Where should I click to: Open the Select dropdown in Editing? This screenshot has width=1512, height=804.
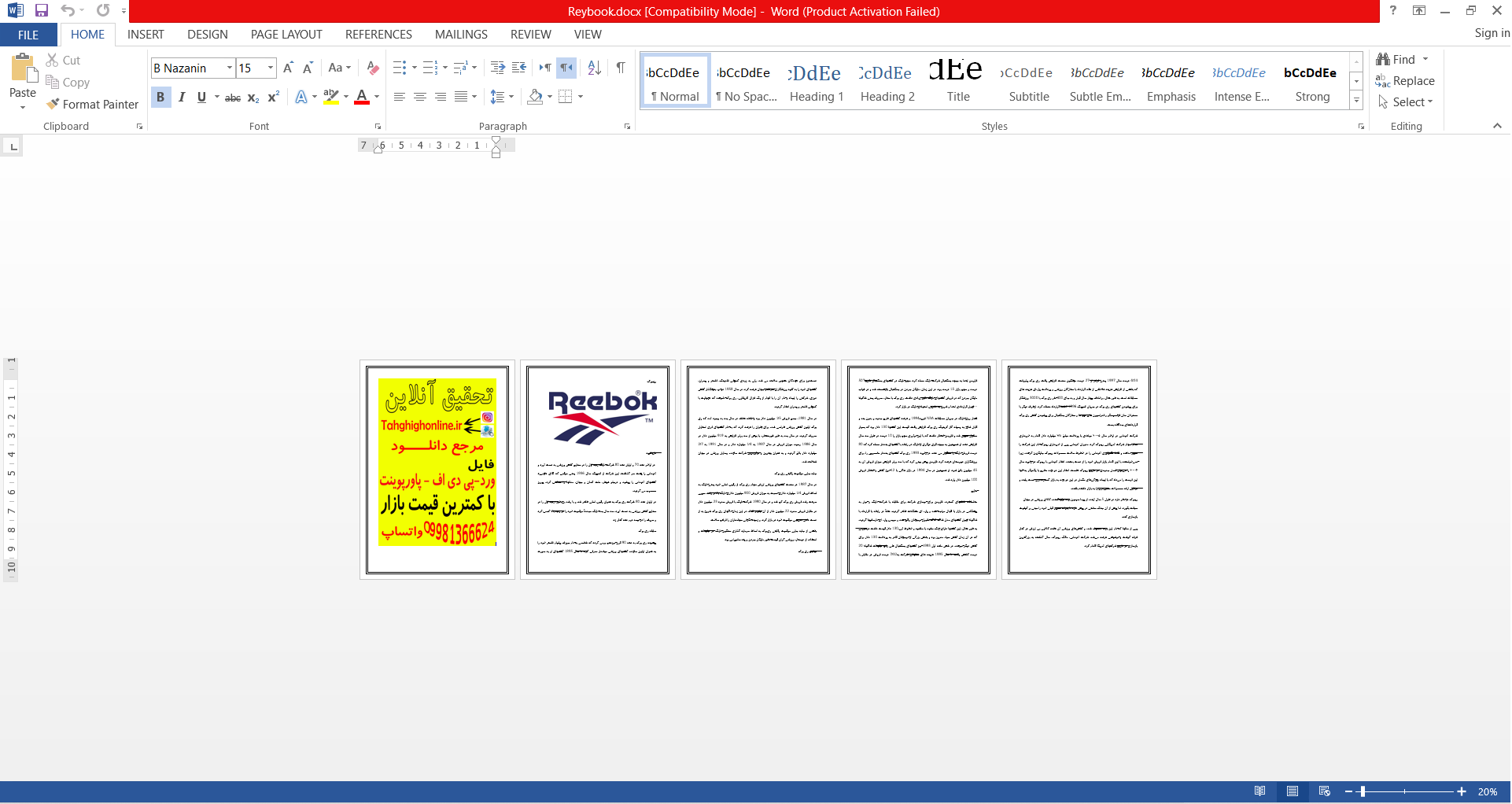1406,102
